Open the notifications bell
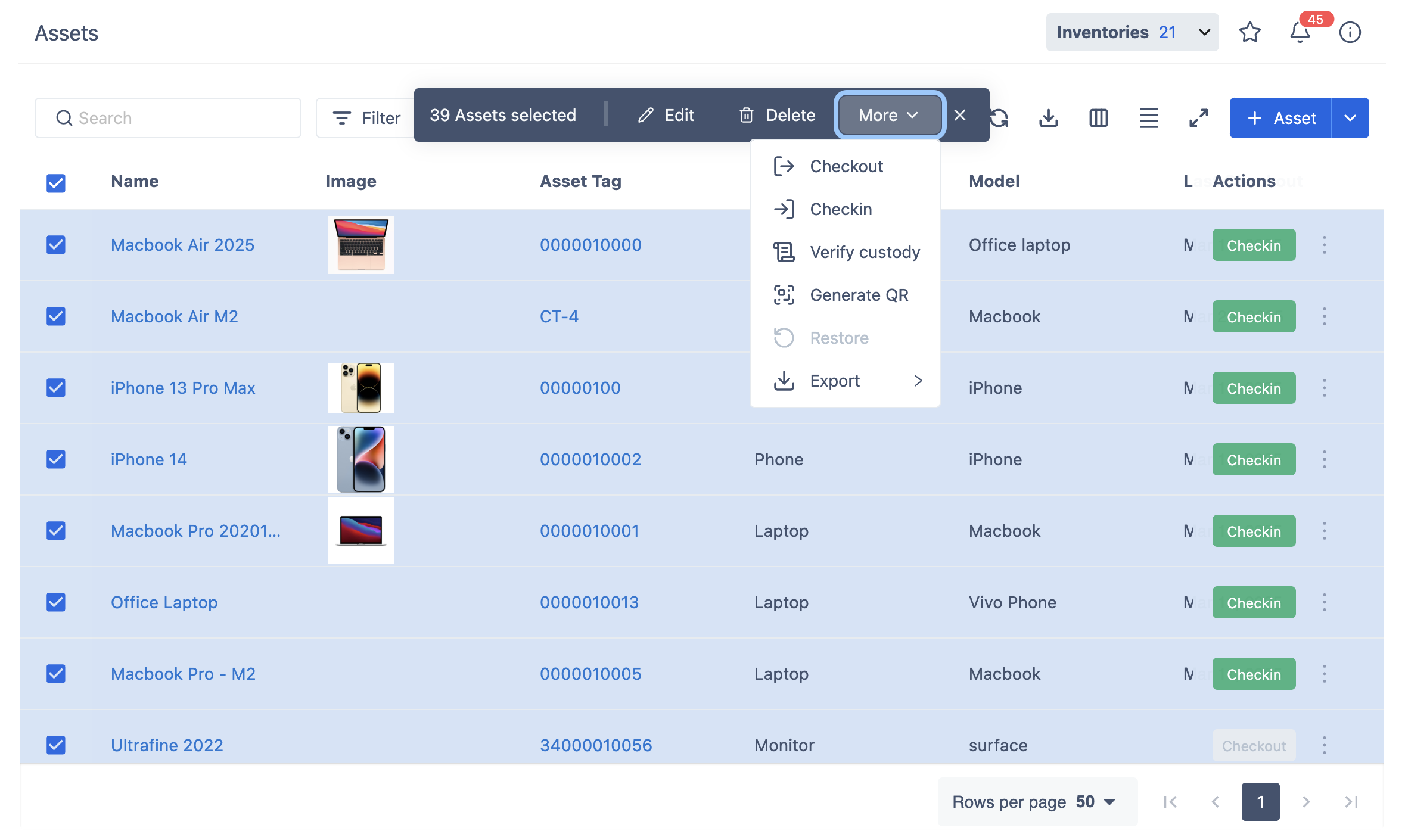 [1300, 32]
